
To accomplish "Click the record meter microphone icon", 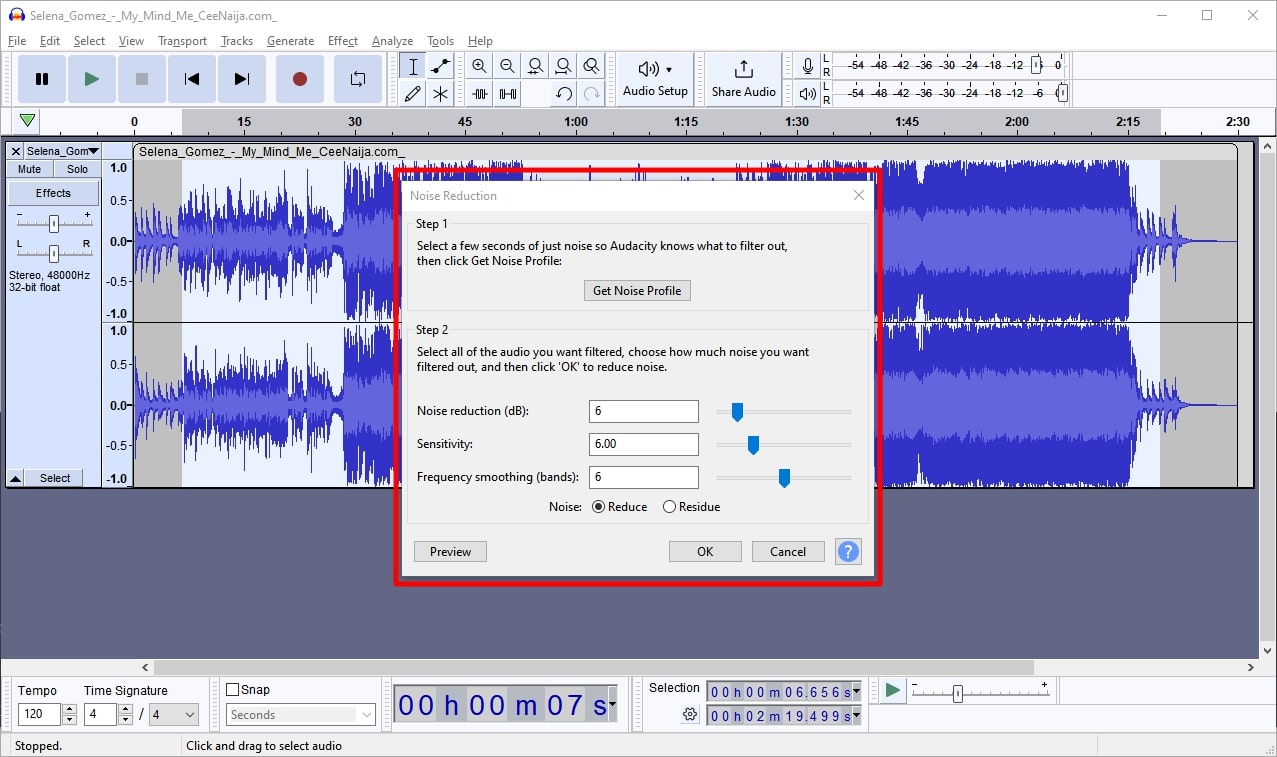I will click(x=808, y=67).
